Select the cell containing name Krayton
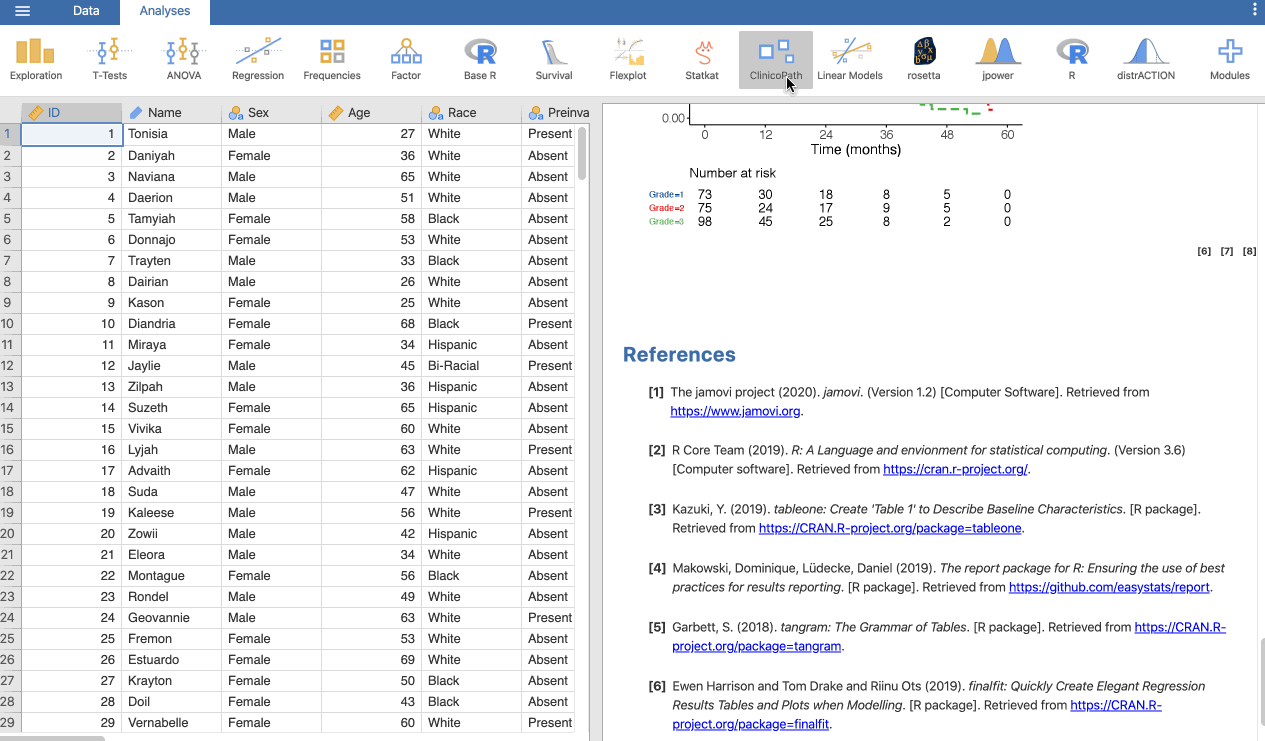 (171, 680)
